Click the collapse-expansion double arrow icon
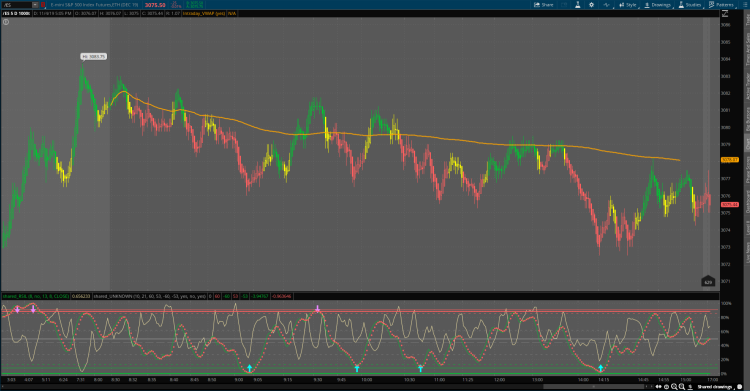Screen dimensions: 750x391 coord(659,386)
